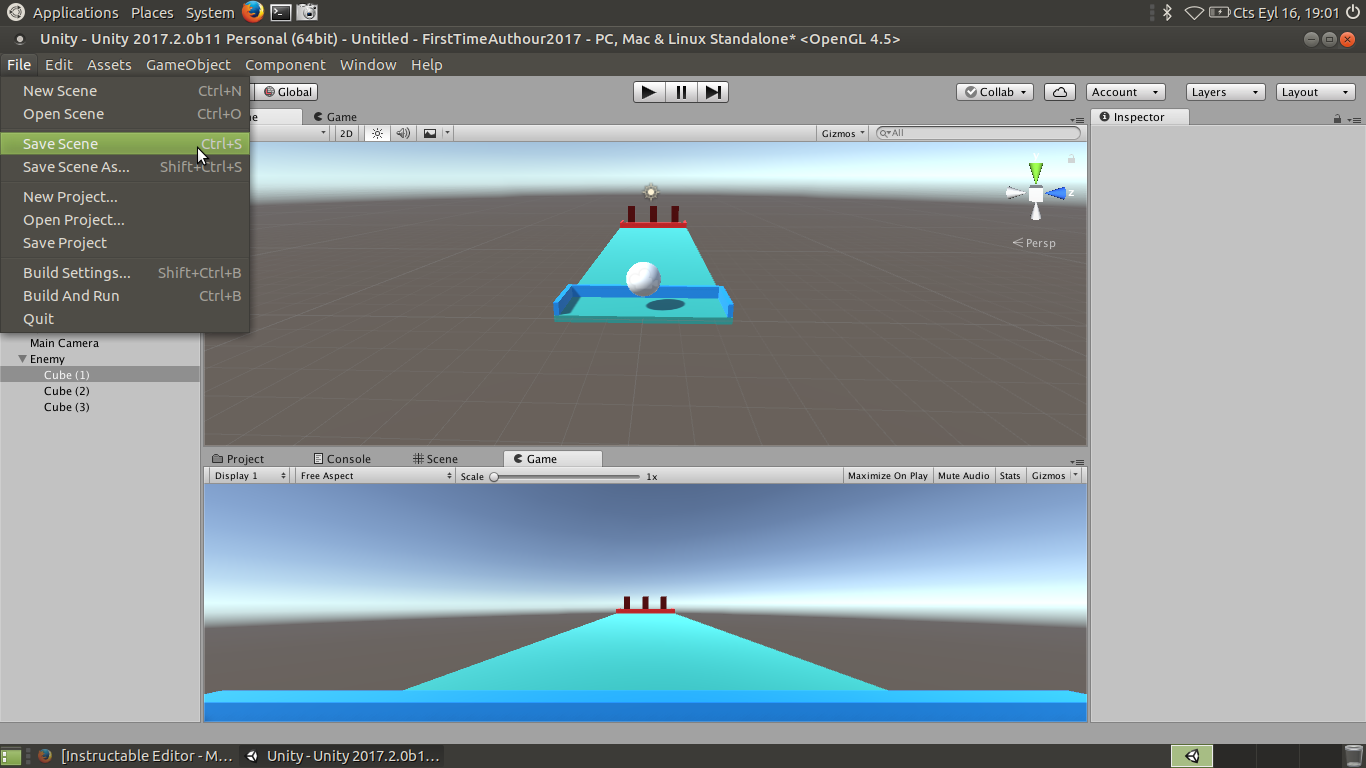Click the network tray icon

(1194, 12)
